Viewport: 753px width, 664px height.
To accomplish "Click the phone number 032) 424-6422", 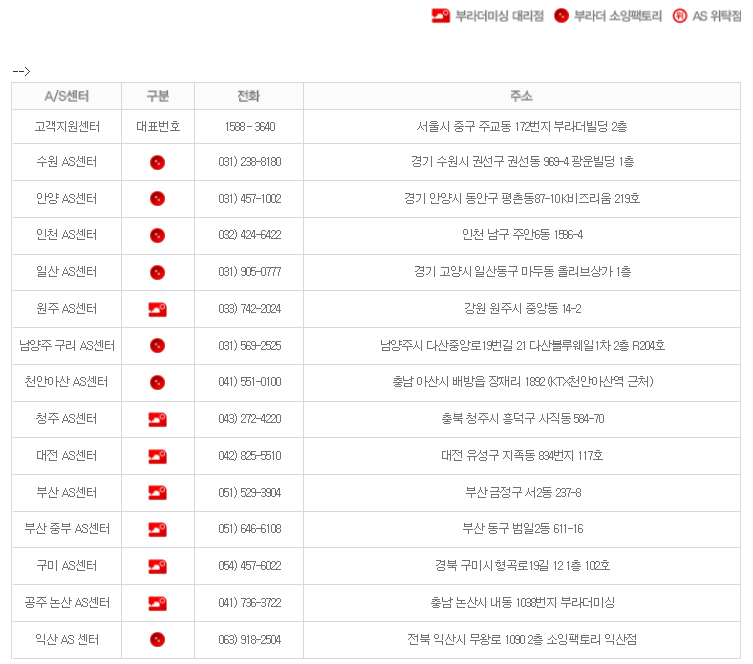I will pos(250,235).
